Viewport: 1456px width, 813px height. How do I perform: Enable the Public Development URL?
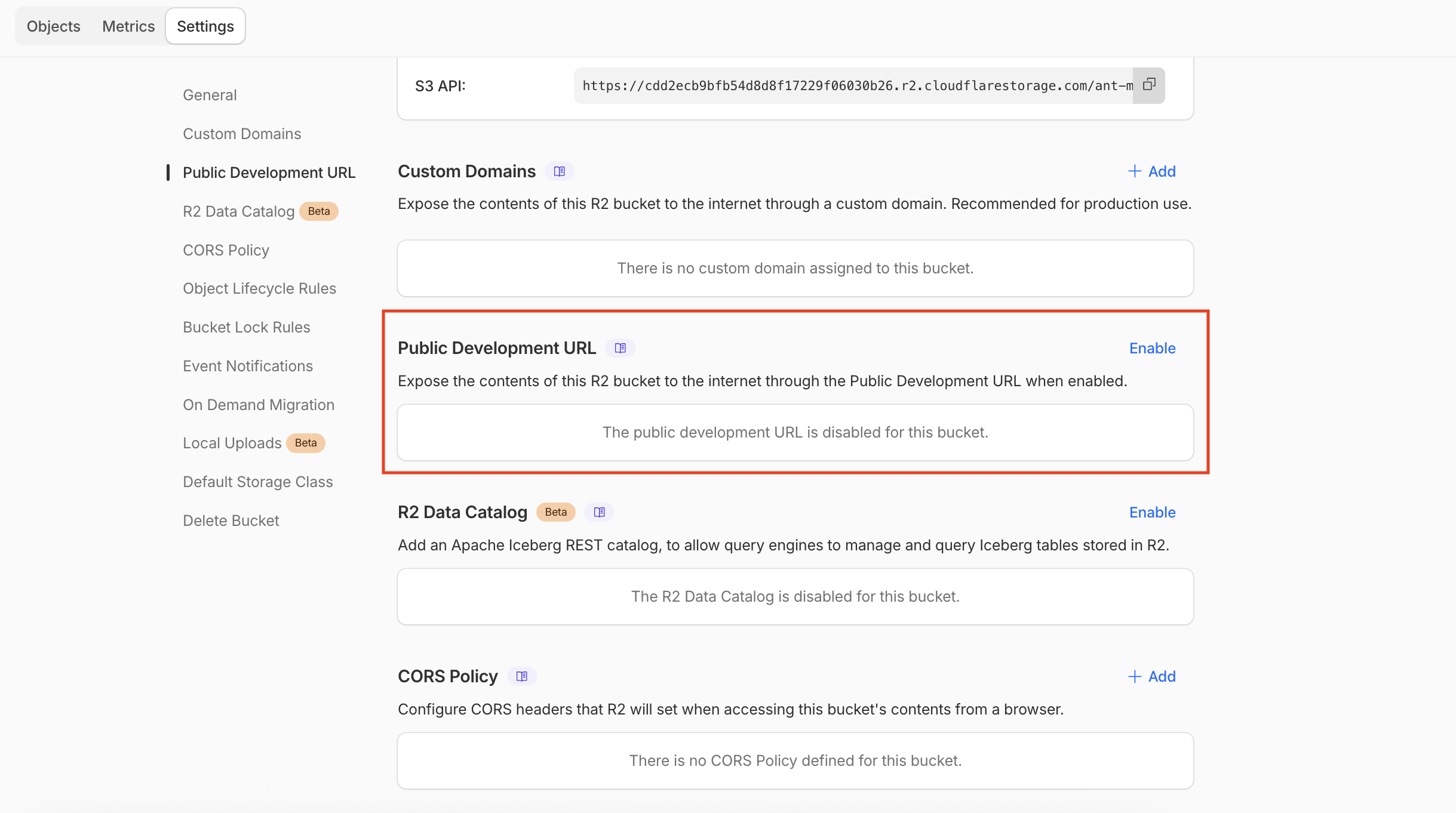pyautogui.click(x=1152, y=348)
